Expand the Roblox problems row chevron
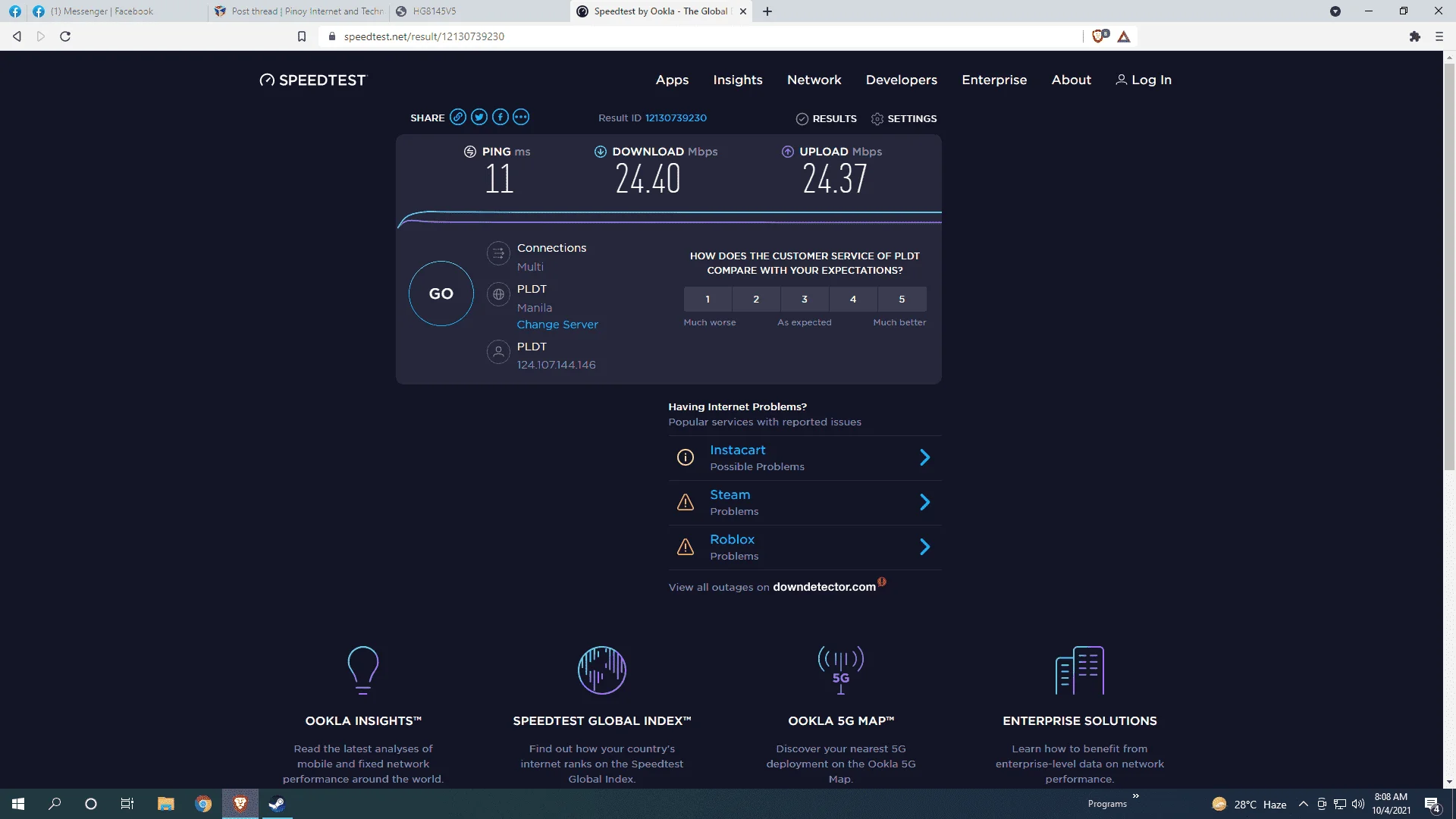 [x=924, y=547]
